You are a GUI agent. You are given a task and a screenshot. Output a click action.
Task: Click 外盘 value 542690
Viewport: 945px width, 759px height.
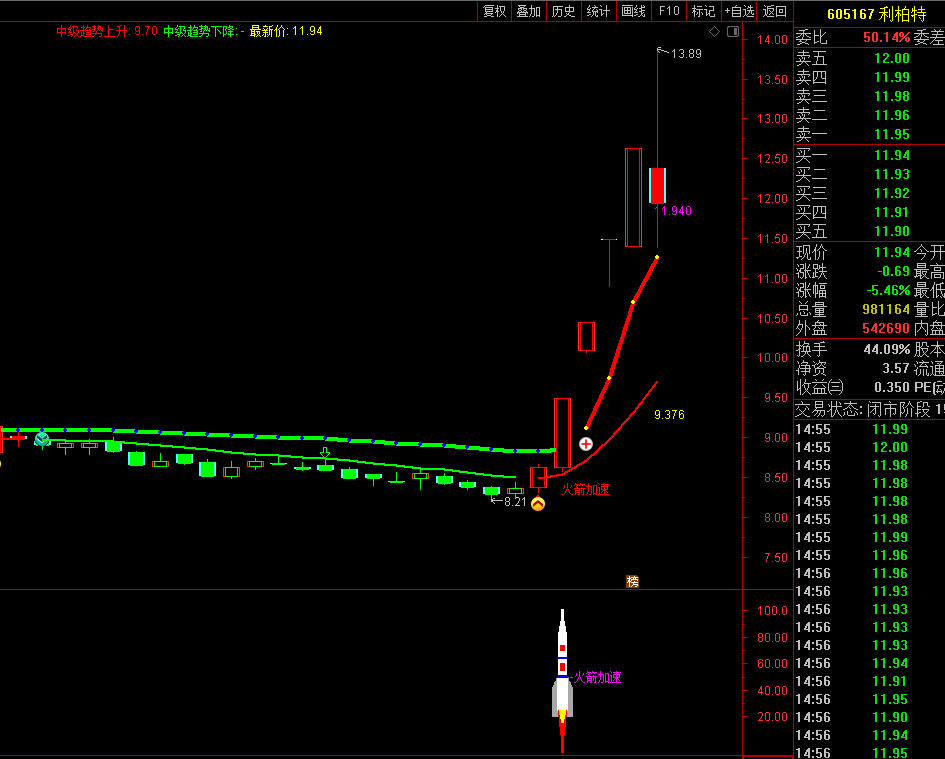pyautogui.click(x=885, y=329)
